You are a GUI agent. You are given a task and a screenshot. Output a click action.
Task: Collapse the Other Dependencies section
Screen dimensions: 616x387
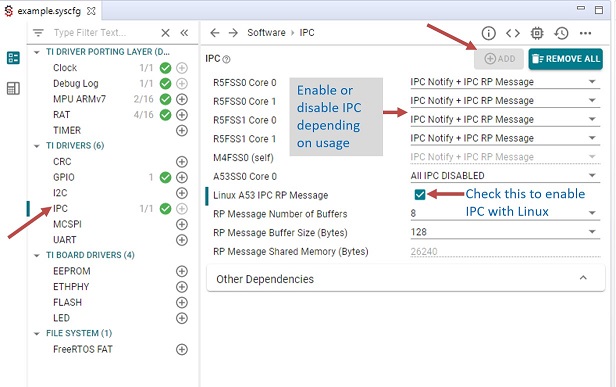coord(583,278)
